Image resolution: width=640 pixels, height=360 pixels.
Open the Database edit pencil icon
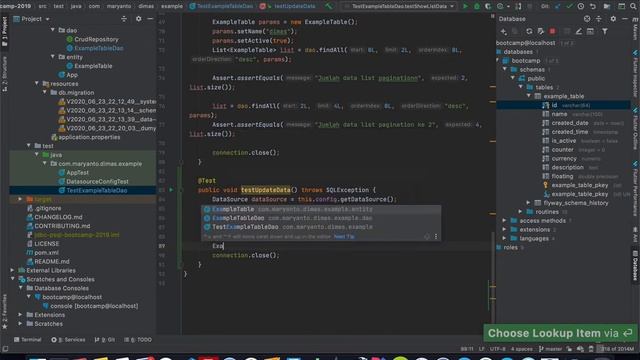[579, 31]
